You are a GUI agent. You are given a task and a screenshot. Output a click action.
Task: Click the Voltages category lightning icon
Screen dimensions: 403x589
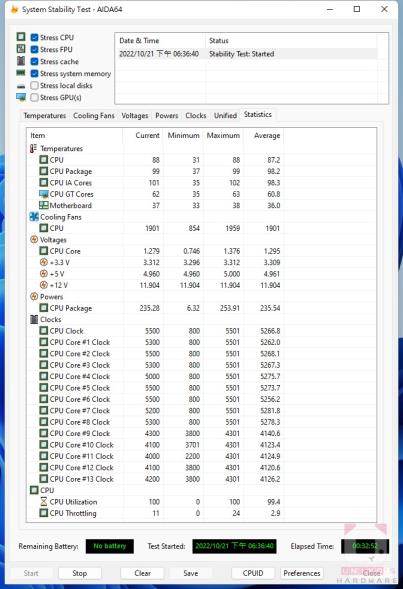click(x=34, y=240)
